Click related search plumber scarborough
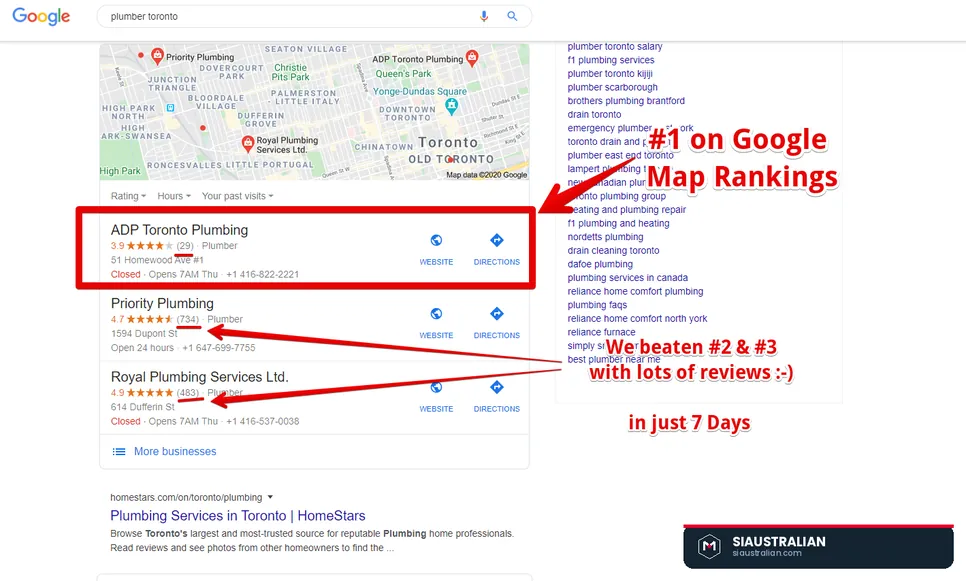 612,87
